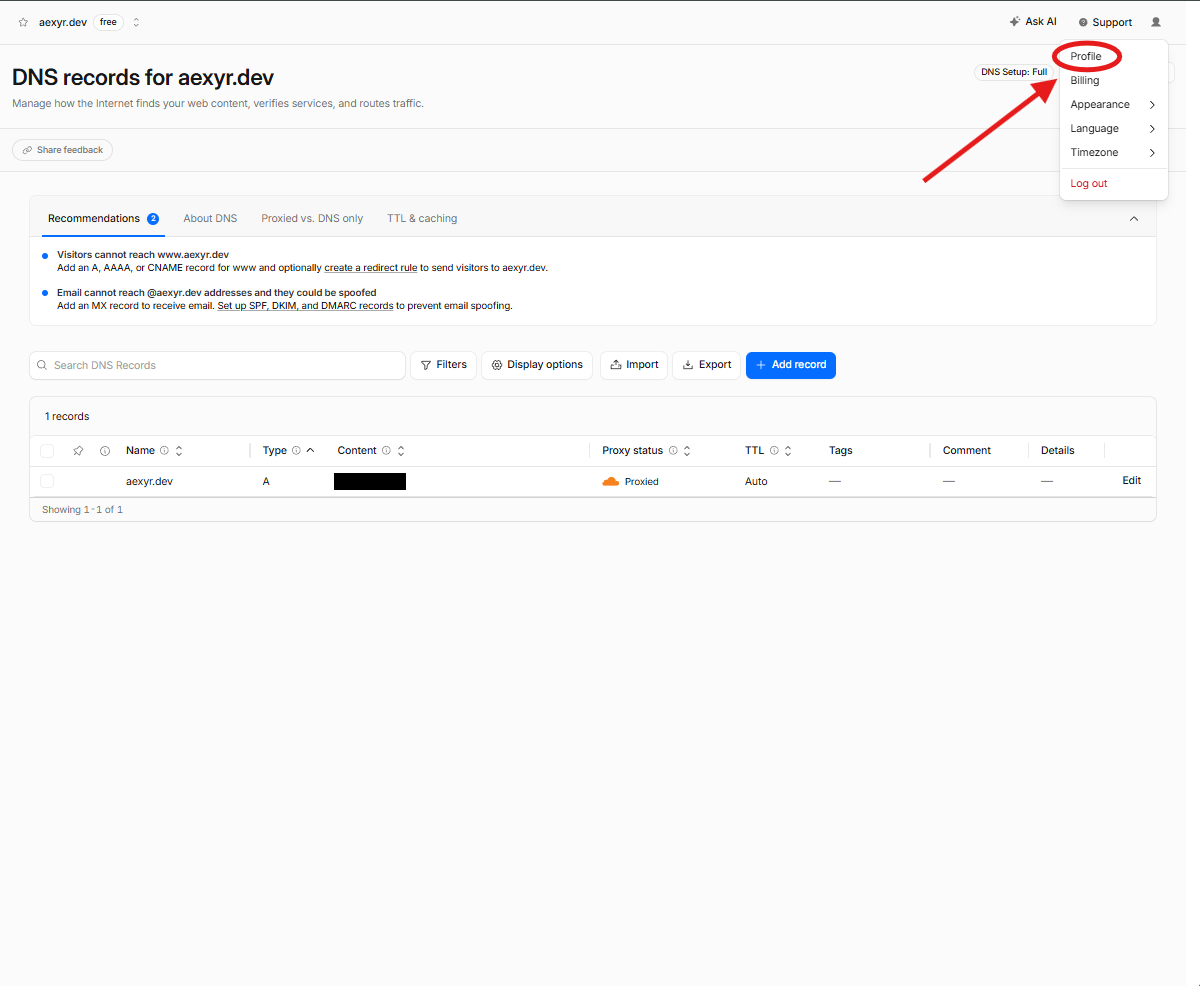
Task: Star the aexyr.dev zone favorite icon
Action: (x=23, y=22)
